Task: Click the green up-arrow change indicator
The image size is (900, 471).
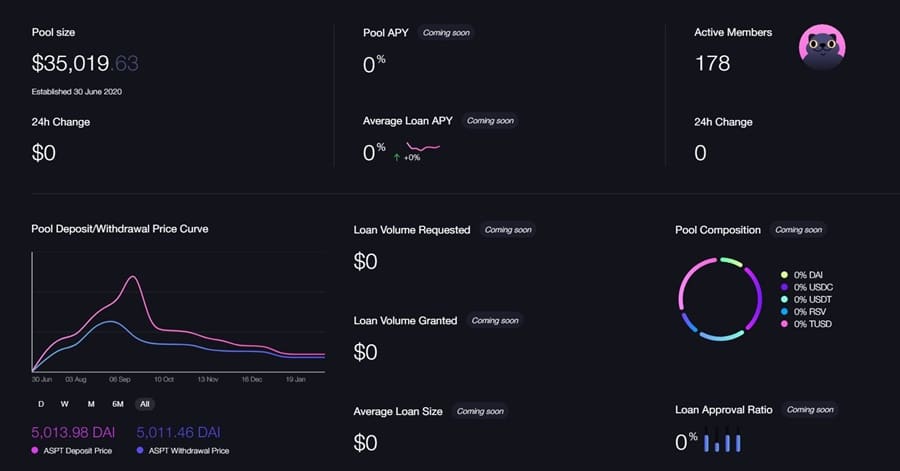Action: pos(397,157)
